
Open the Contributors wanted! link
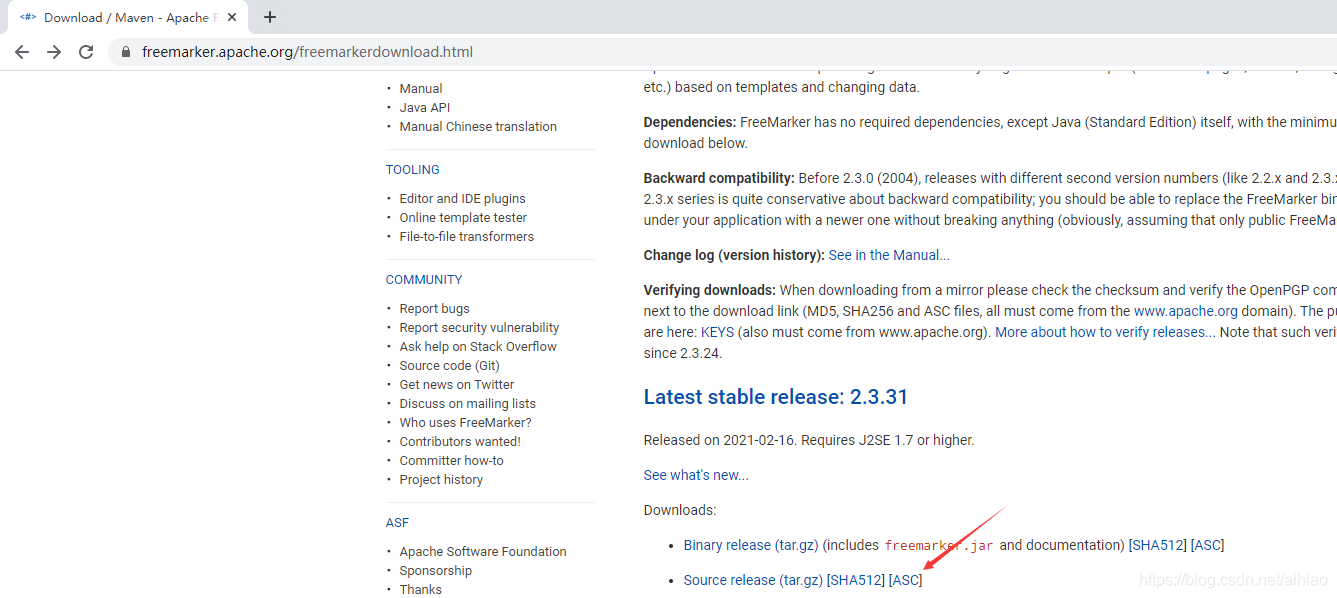click(x=460, y=441)
